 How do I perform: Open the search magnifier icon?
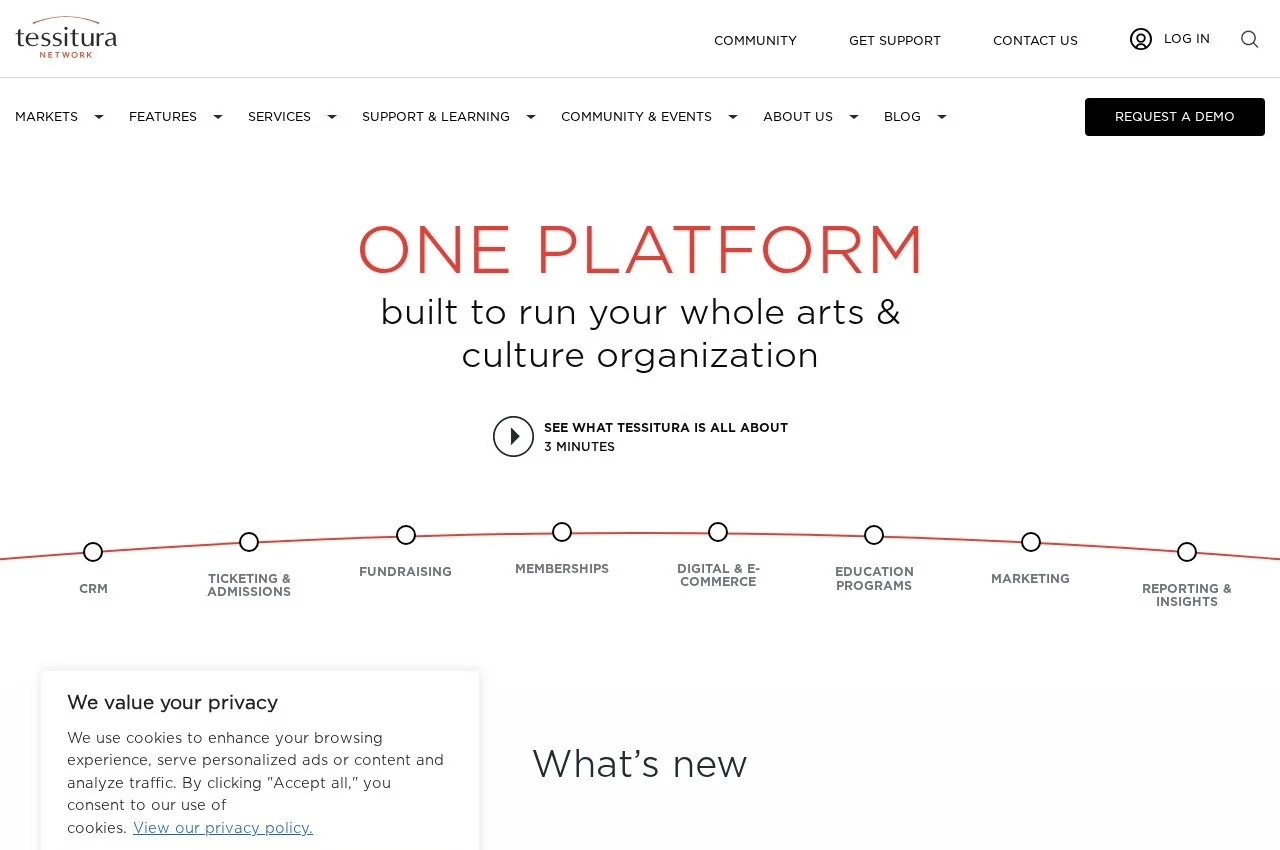click(x=1249, y=39)
